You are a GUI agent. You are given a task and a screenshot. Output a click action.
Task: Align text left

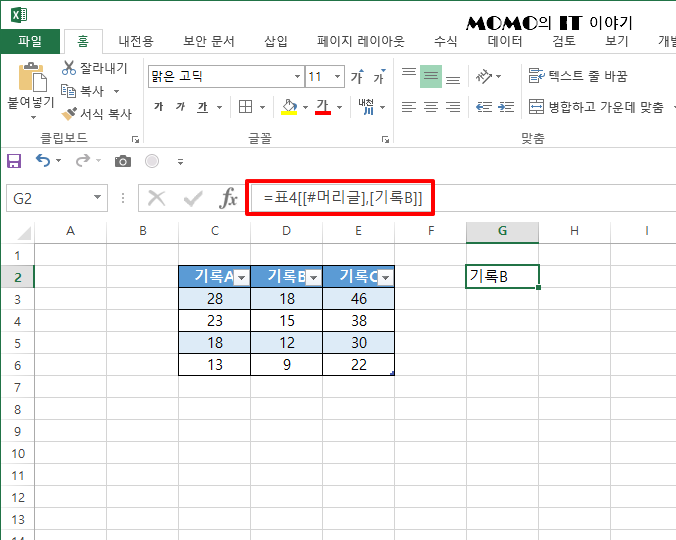409,106
